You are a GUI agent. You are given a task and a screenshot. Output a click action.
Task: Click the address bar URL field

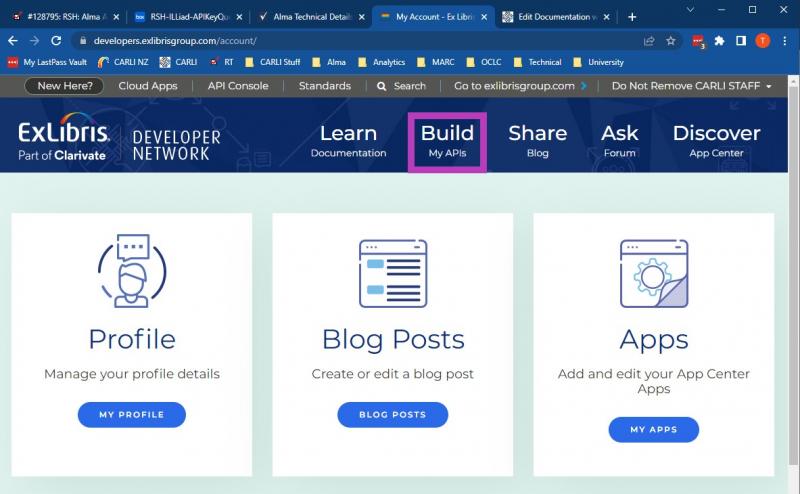357,41
